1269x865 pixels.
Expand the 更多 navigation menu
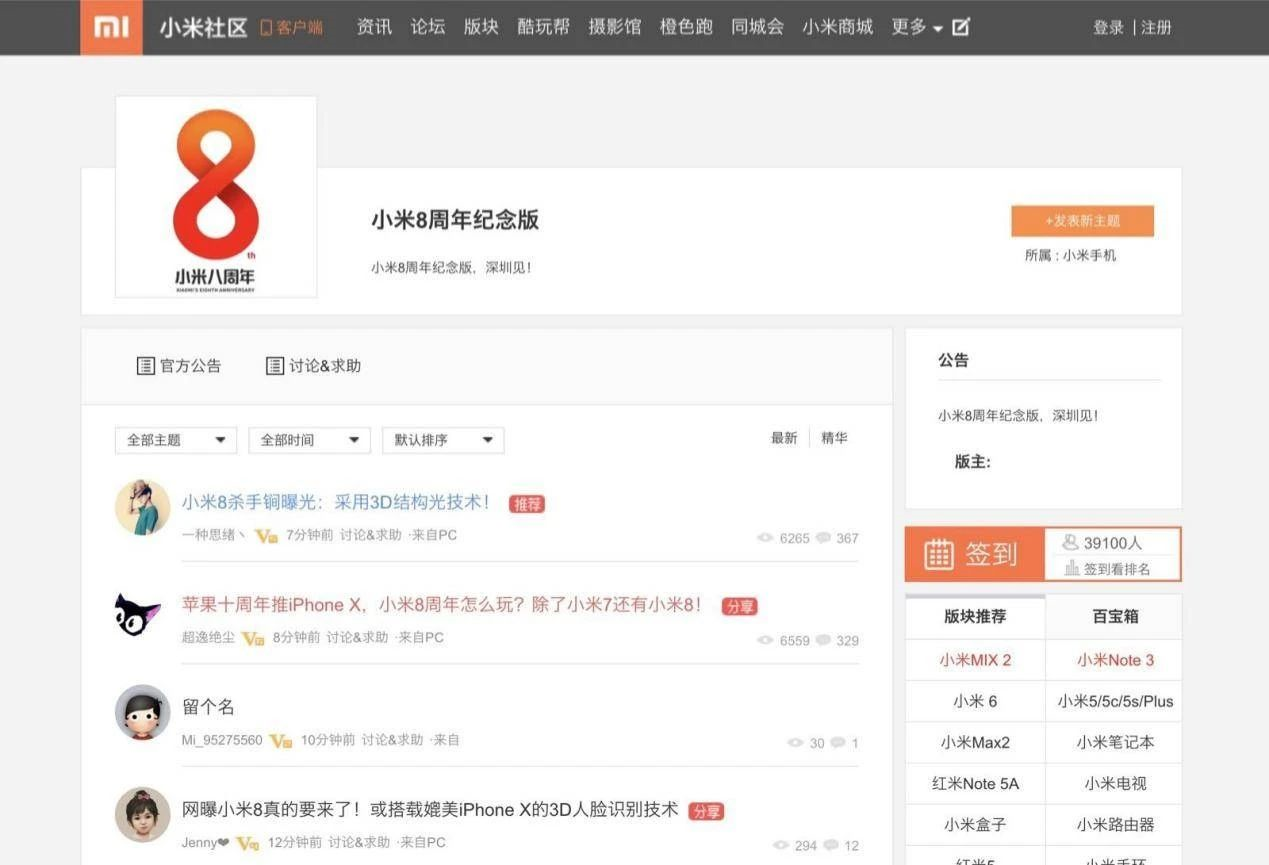pos(916,27)
